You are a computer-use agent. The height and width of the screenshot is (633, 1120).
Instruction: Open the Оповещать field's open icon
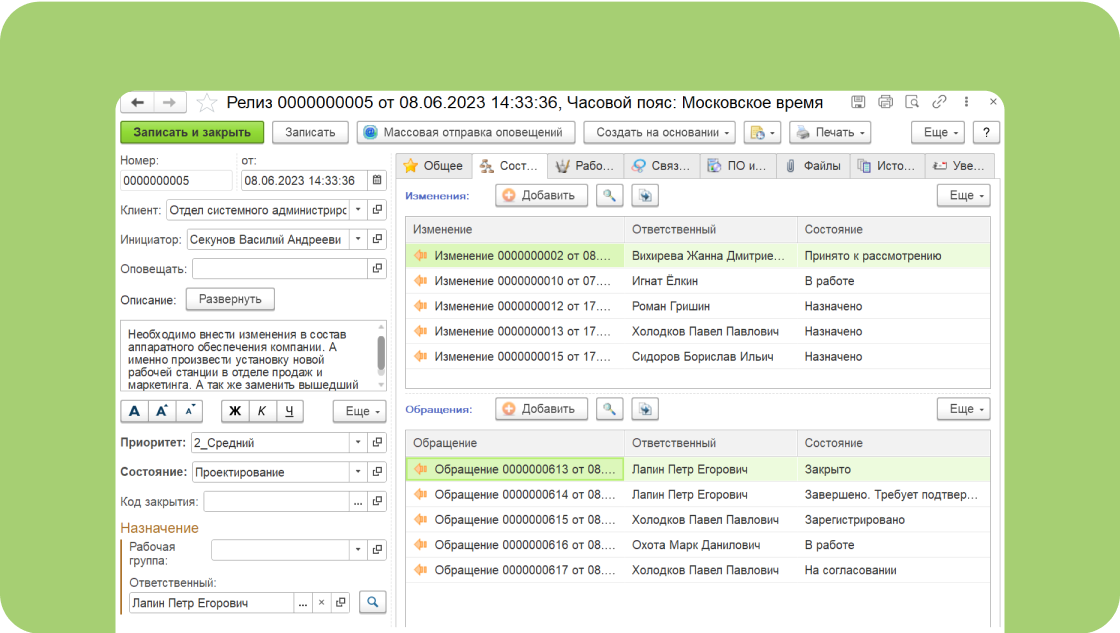378,269
